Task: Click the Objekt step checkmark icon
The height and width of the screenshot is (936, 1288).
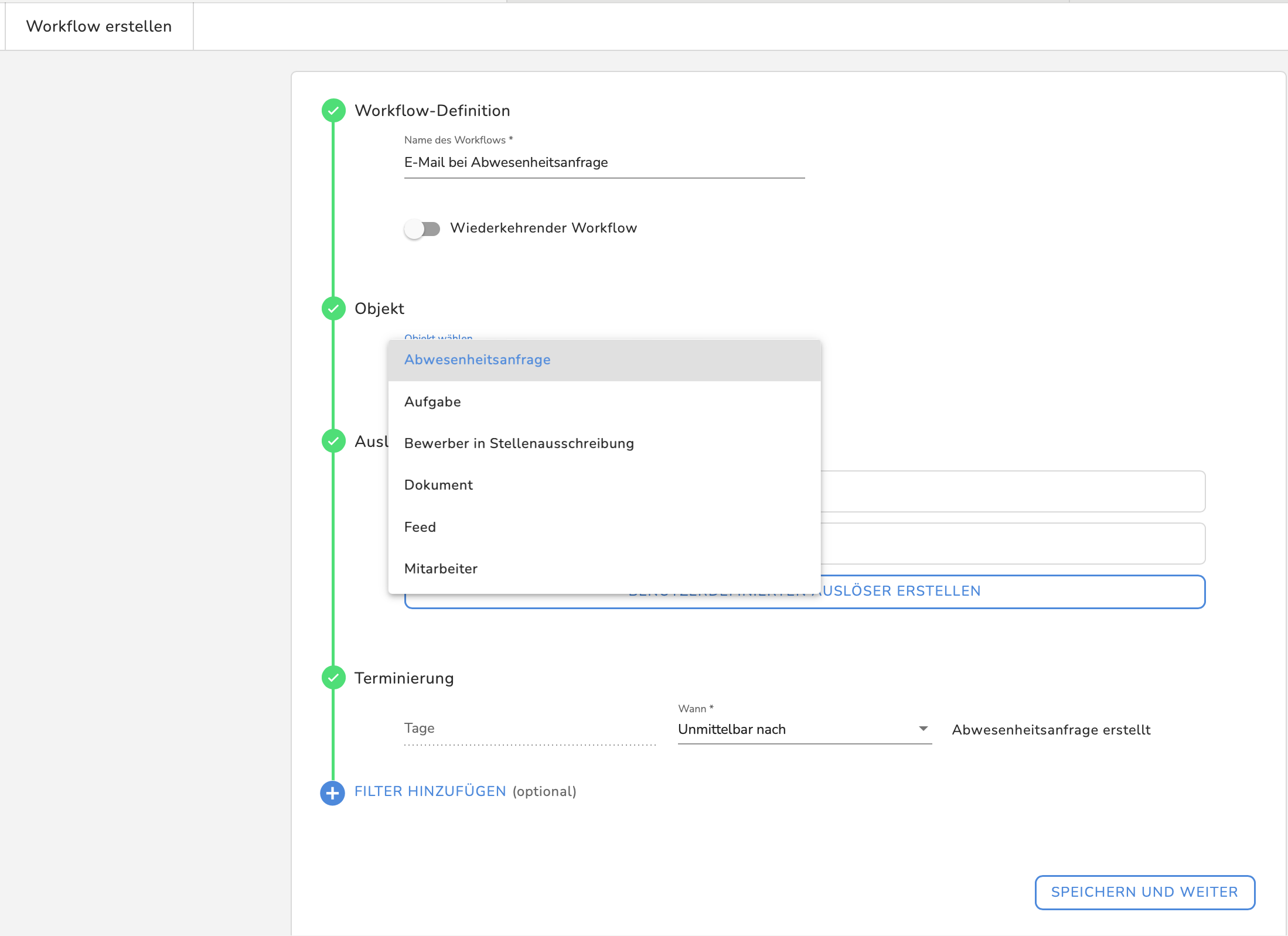Action: click(333, 309)
